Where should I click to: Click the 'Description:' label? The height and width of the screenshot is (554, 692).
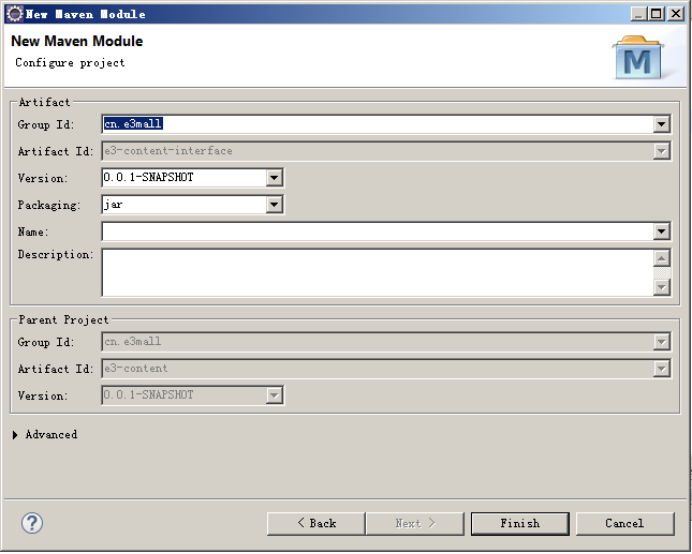[56, 255]
